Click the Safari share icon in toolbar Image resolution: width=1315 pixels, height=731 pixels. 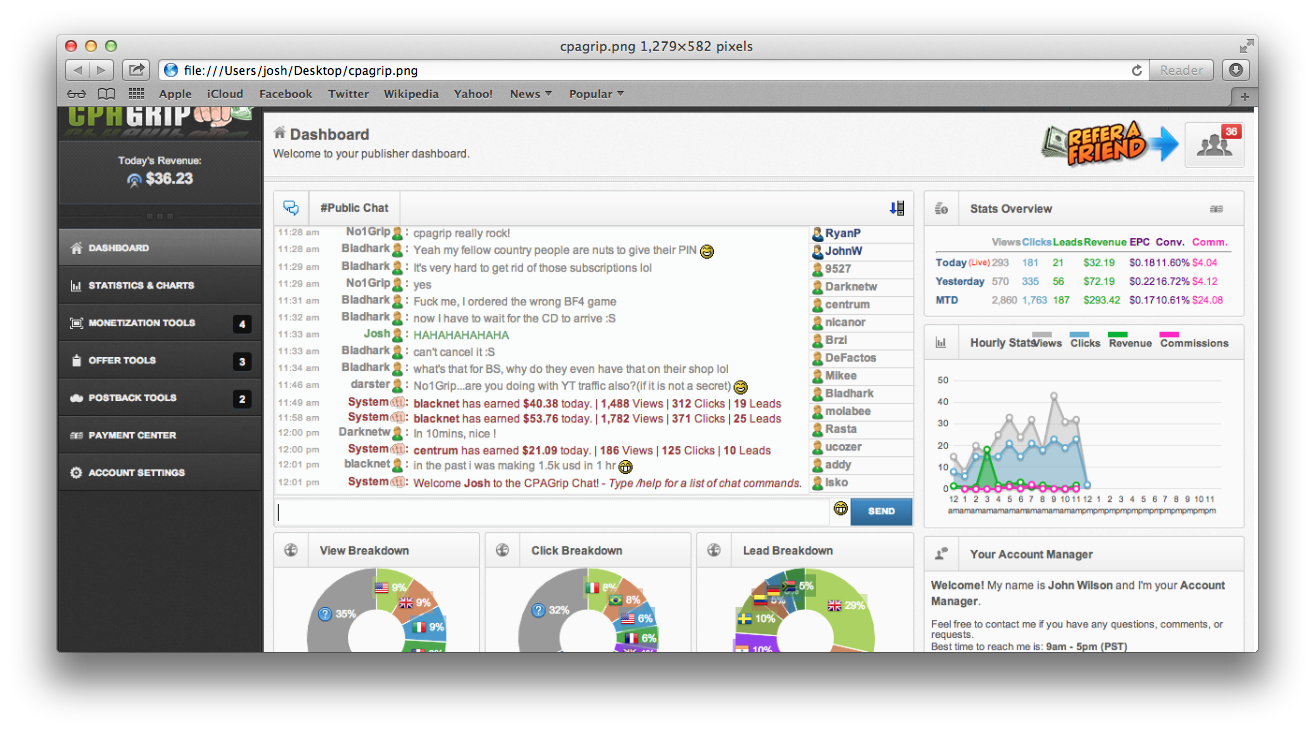135,70
